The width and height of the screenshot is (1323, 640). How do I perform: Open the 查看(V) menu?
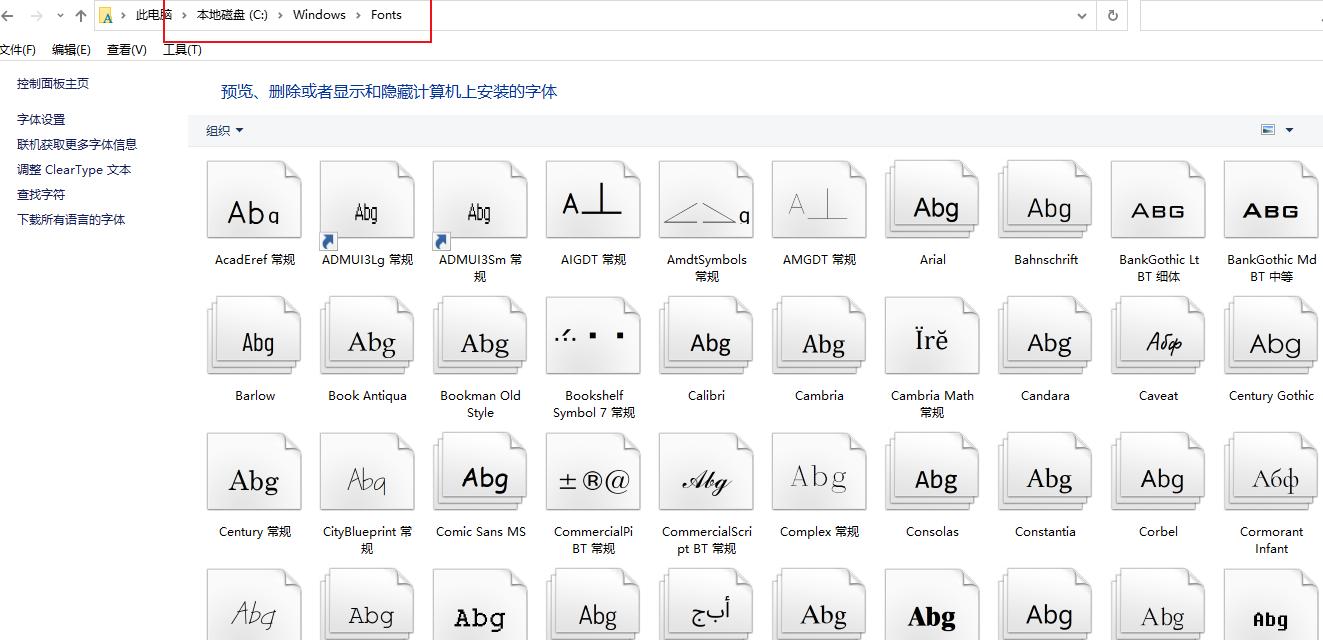(x=125, y=49)
